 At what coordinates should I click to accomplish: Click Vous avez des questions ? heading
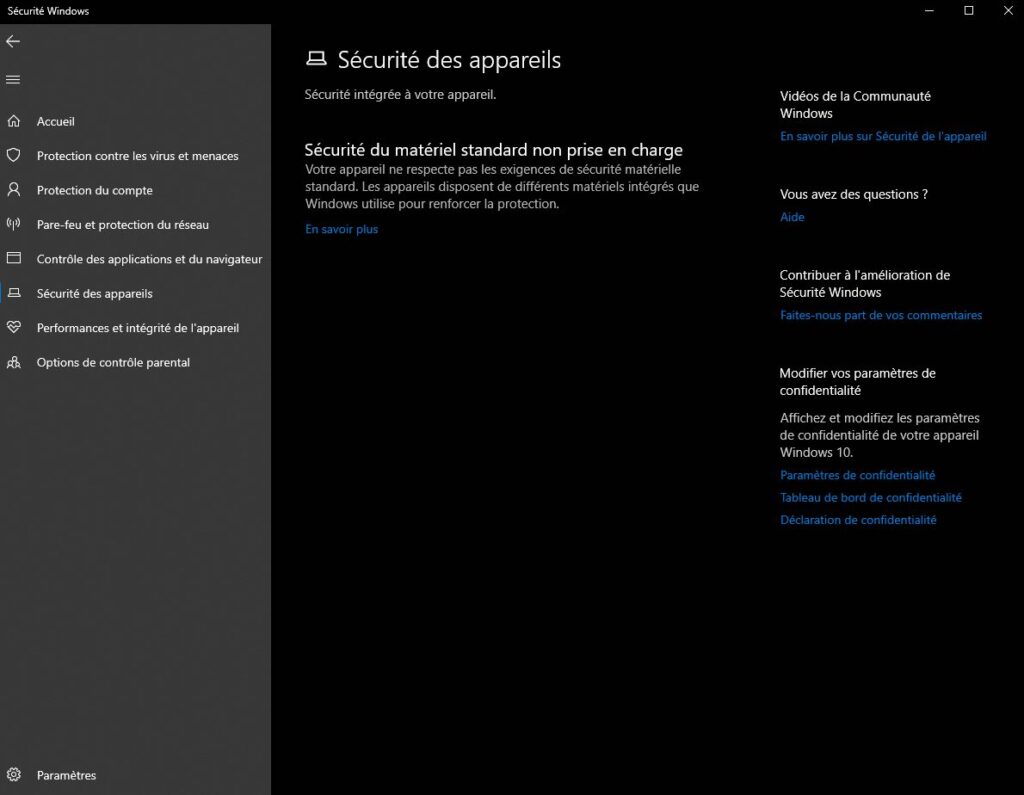pyautogui.click(x=854, y=194)
